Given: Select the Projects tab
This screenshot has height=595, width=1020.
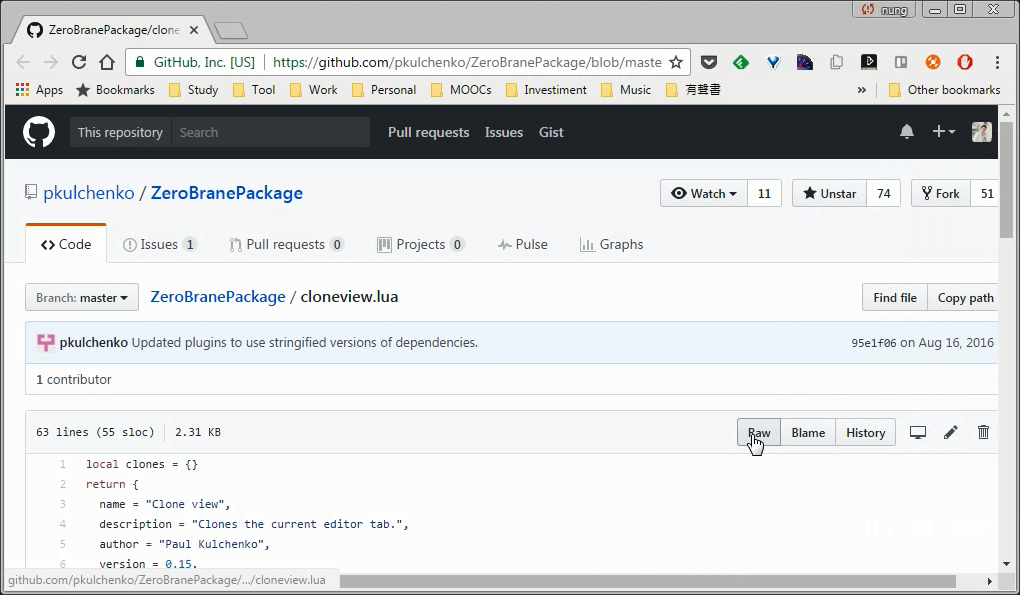Looking at the screenshot, I should (420, 245).
